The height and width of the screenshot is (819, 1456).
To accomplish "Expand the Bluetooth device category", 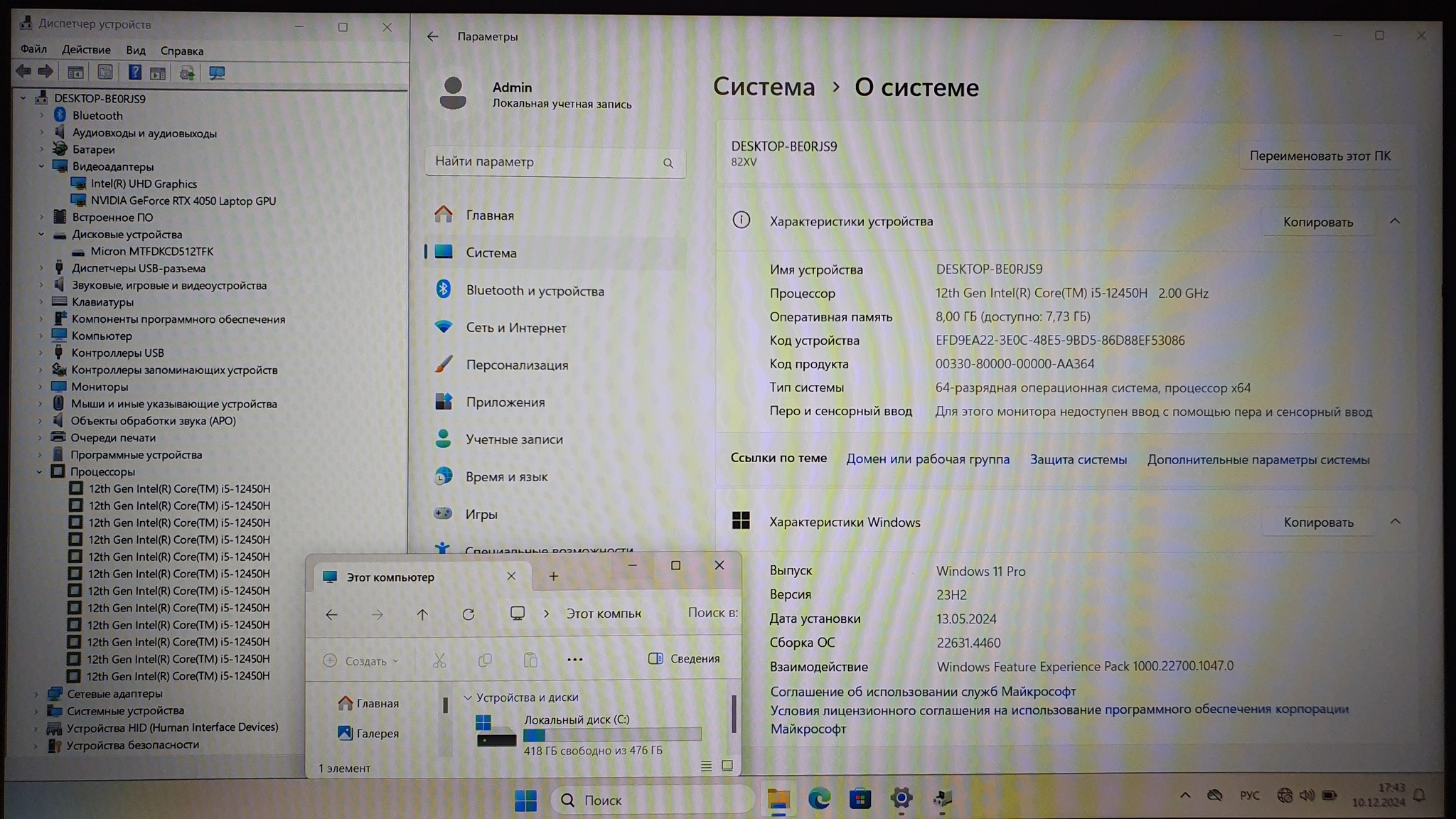I will click(x=41, y=115).
